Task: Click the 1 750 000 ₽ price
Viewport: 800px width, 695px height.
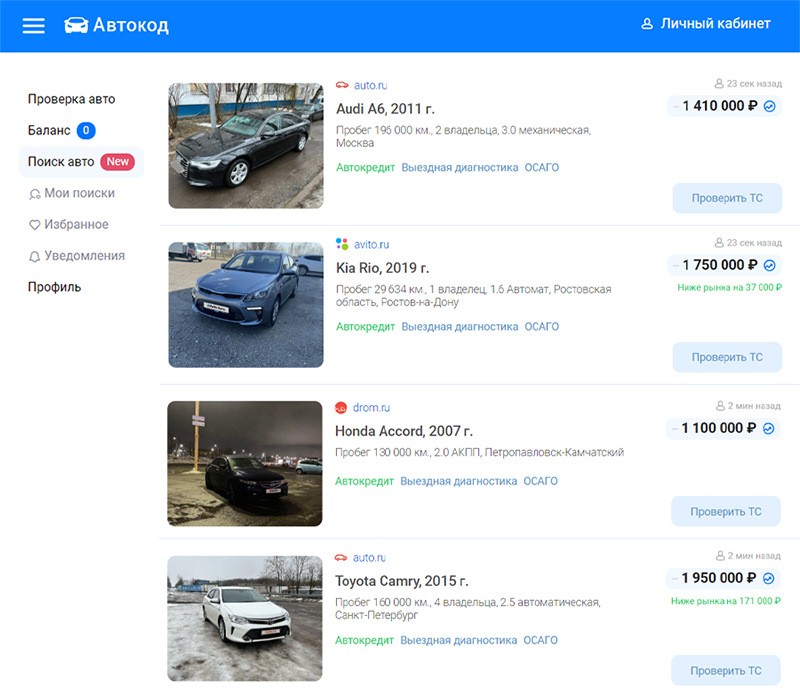Action: tap(720, 265)
